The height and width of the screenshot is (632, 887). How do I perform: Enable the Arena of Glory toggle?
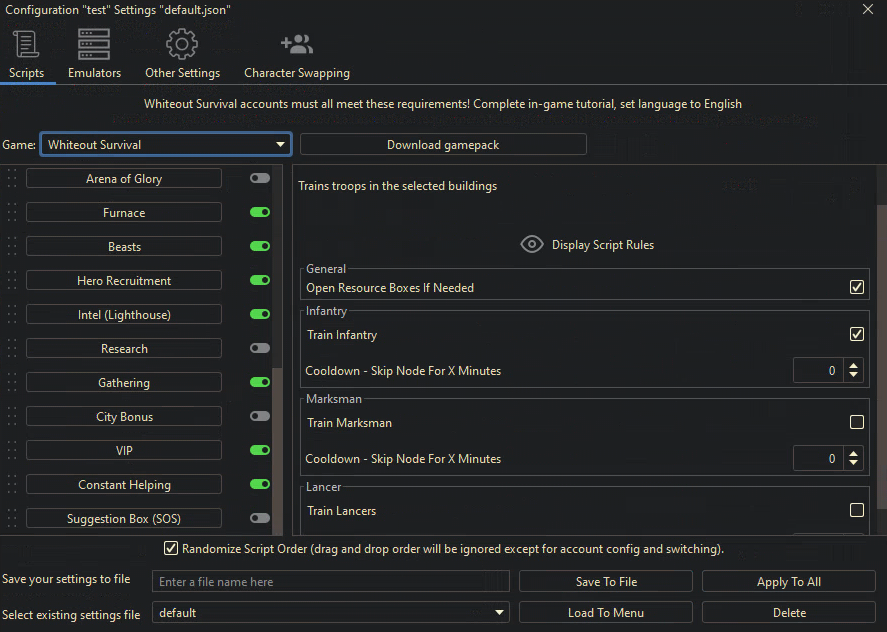tap(260, 178)
